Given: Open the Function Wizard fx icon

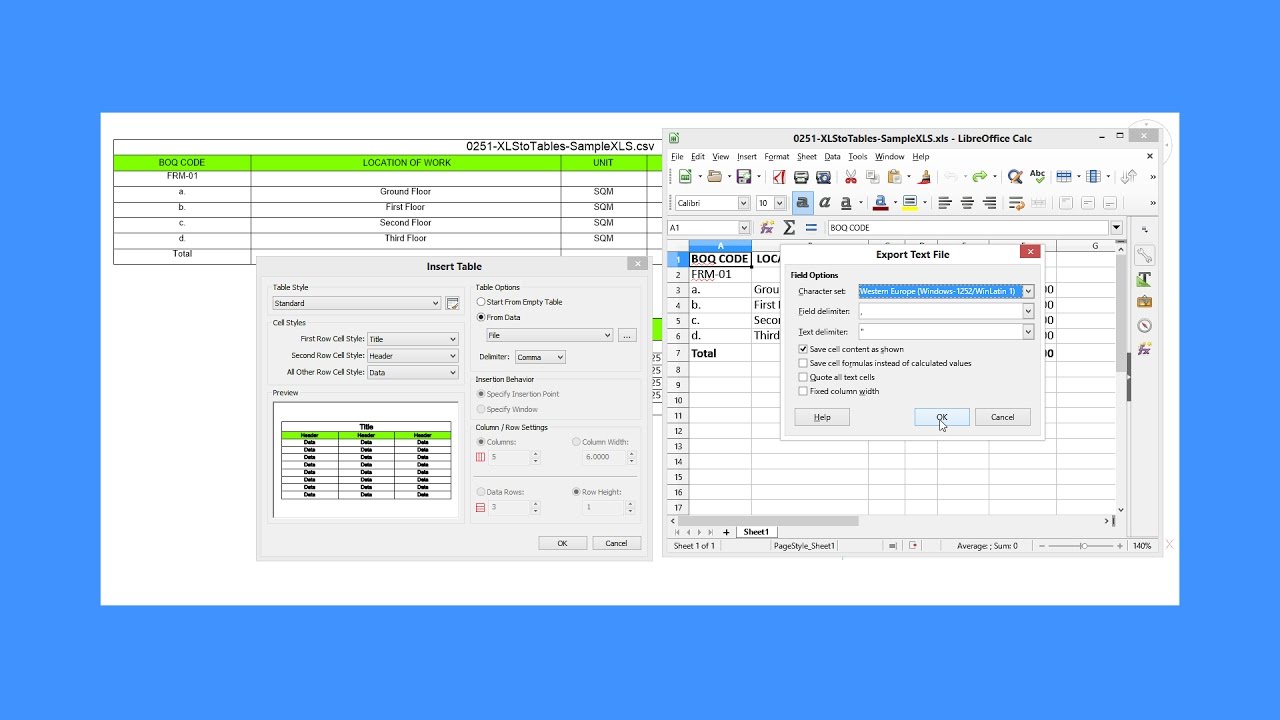Looking at the screenshot, I should coord(767,228).
